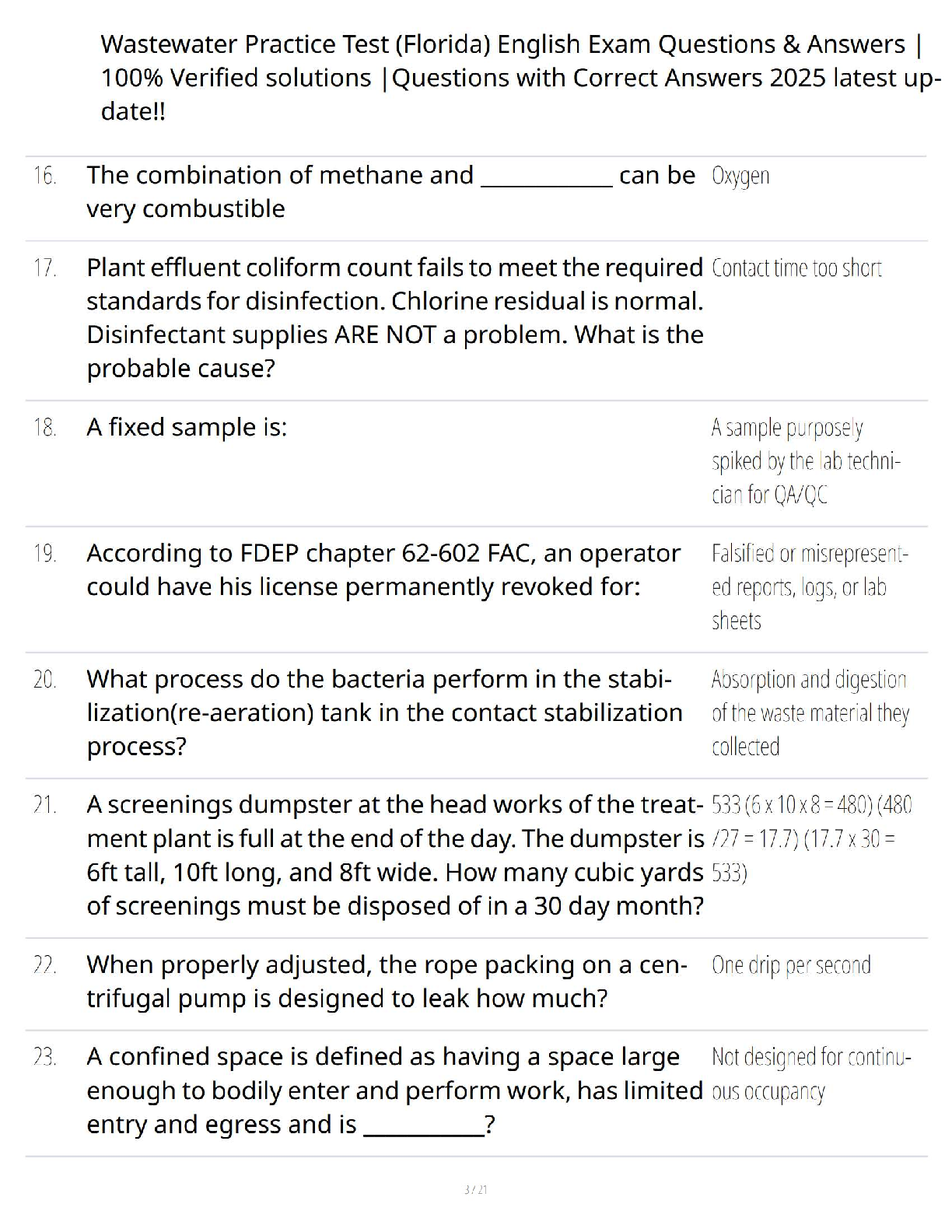
Task: Click the screenings dumpster question text
Action: [394, 855]
